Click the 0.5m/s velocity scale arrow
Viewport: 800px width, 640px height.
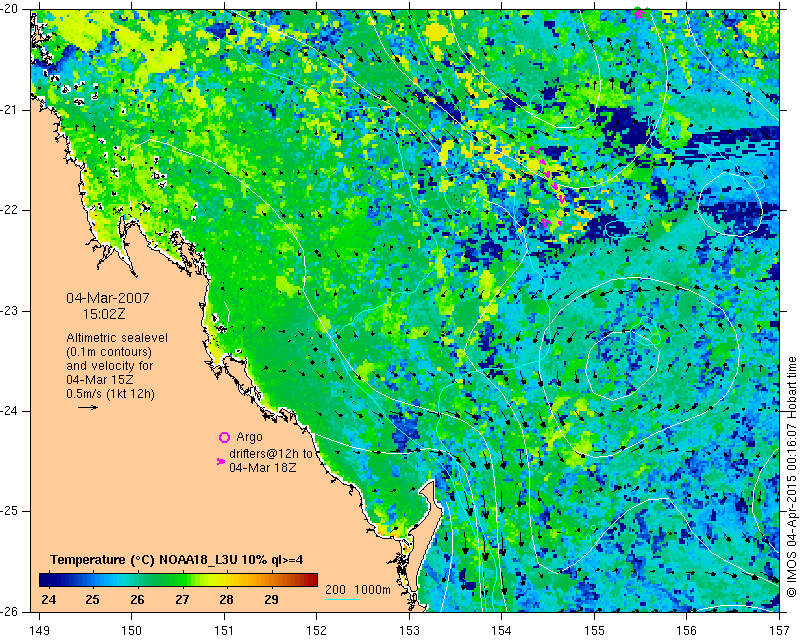[x=88, y=407]
